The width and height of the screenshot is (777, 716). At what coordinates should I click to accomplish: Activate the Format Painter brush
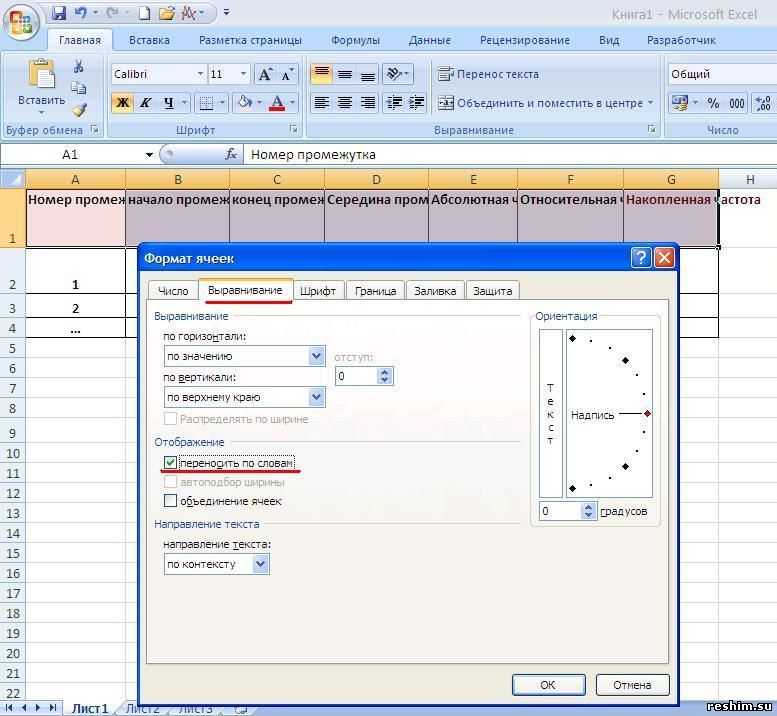click(x=79, y=110)
